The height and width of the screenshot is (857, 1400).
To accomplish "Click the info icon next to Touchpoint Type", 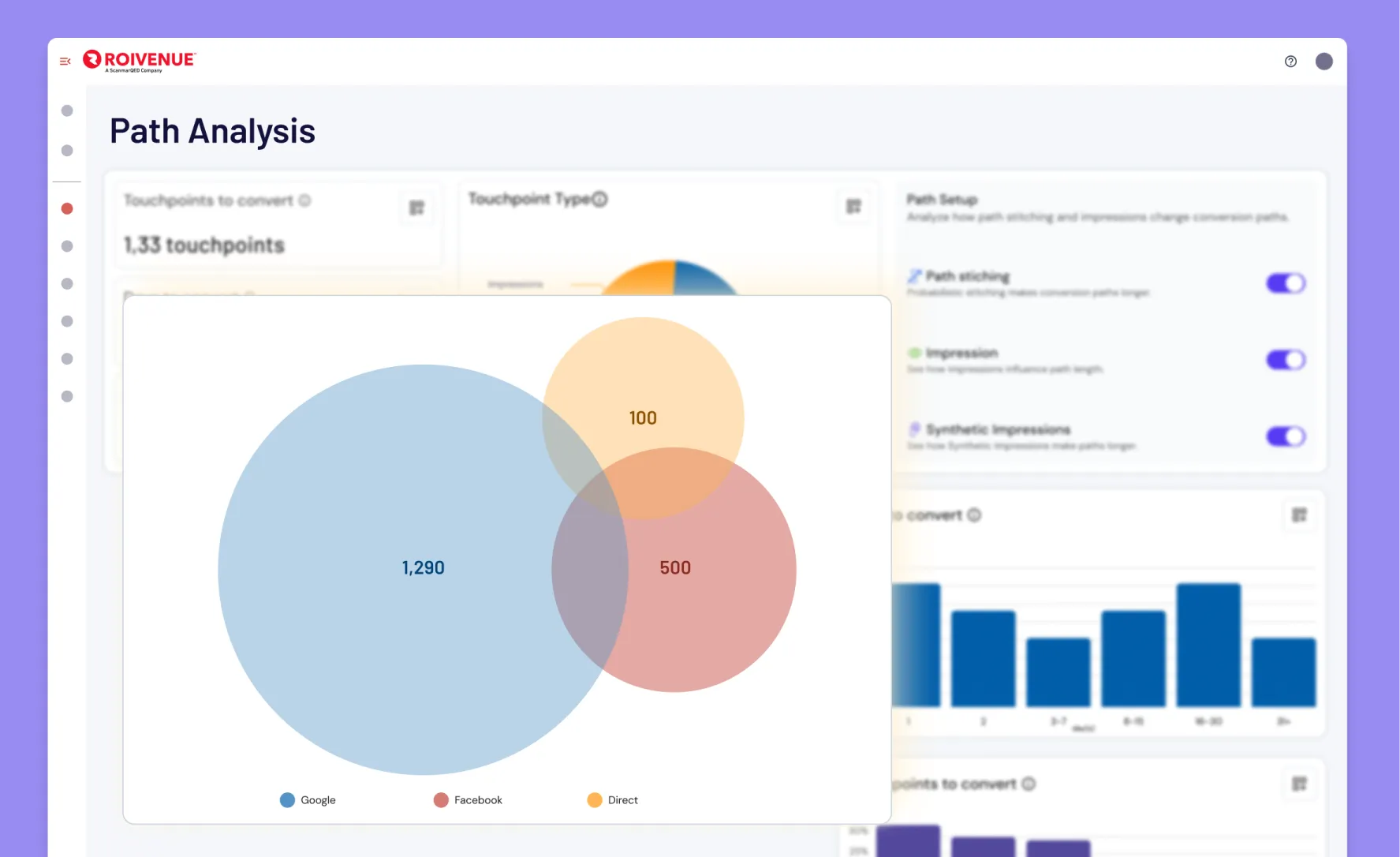I will click(x=600, y=199).
